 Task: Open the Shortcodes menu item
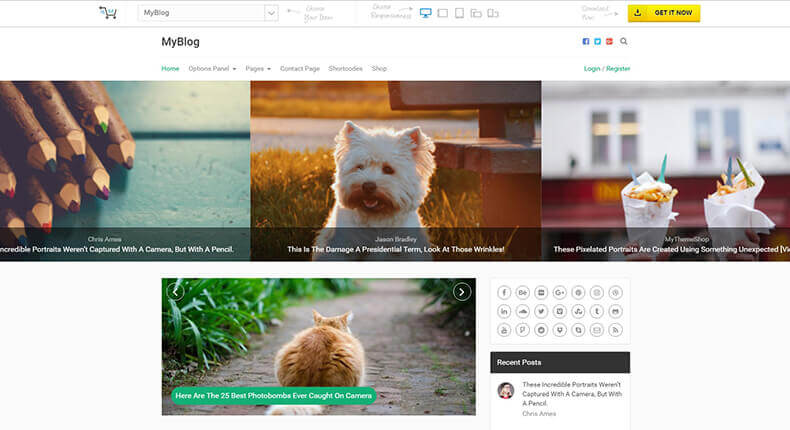click(x=345, y=69)
